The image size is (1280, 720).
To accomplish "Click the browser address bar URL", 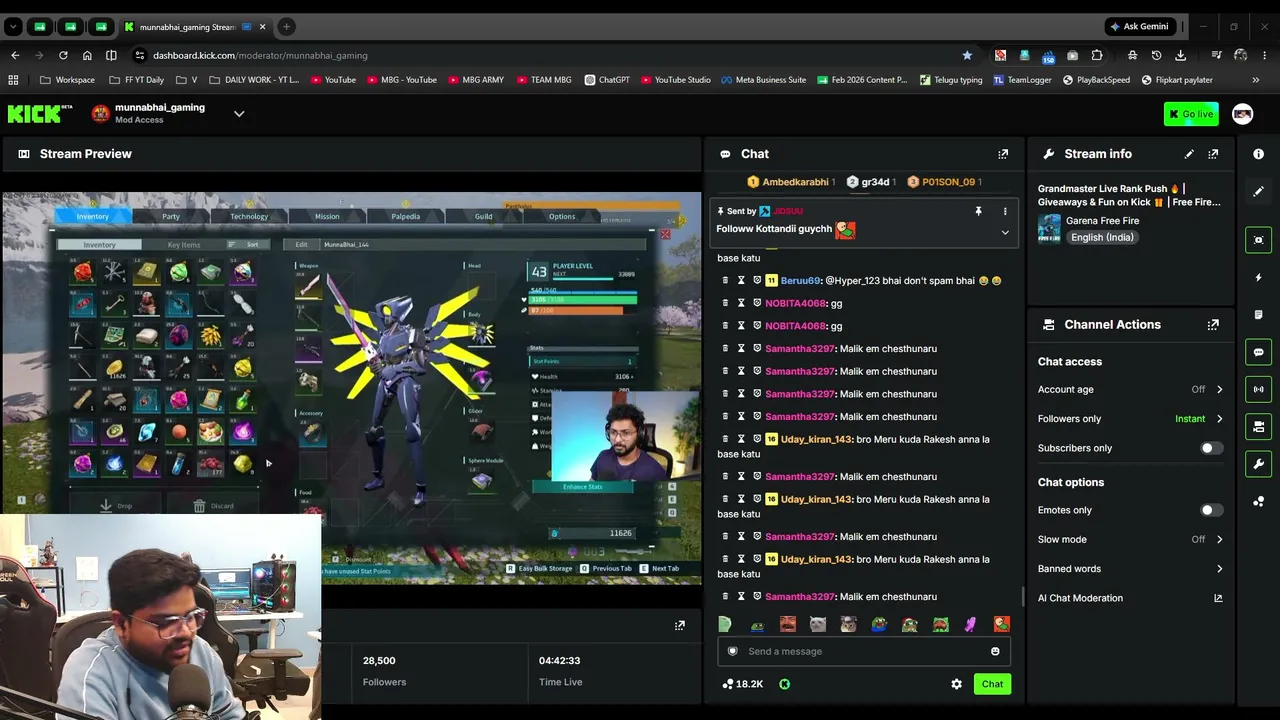I will tap(260, 55).
